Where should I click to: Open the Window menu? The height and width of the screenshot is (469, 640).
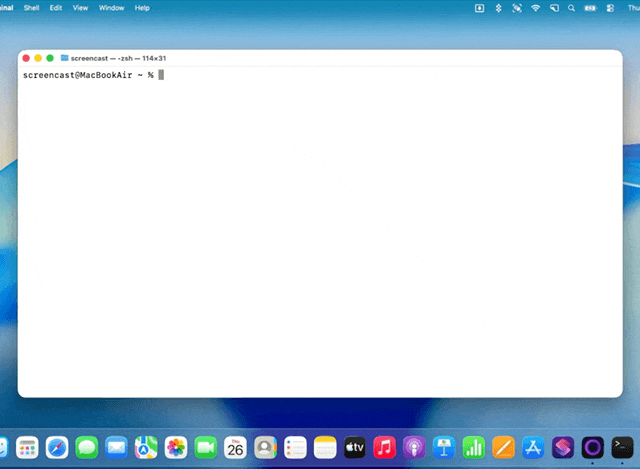click(x=111, y=8)
